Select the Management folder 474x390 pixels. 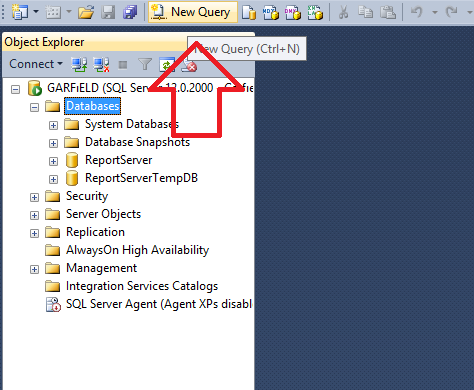click(x=101, y=268)
